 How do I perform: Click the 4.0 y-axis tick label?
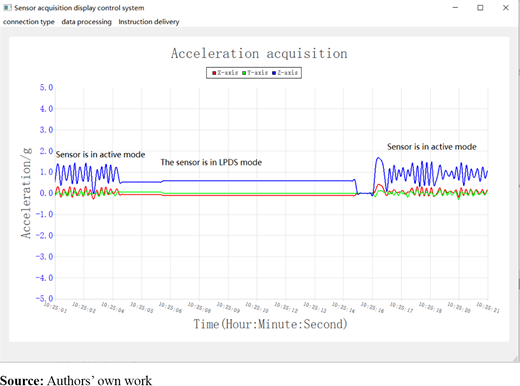click(x=46, y=109)
